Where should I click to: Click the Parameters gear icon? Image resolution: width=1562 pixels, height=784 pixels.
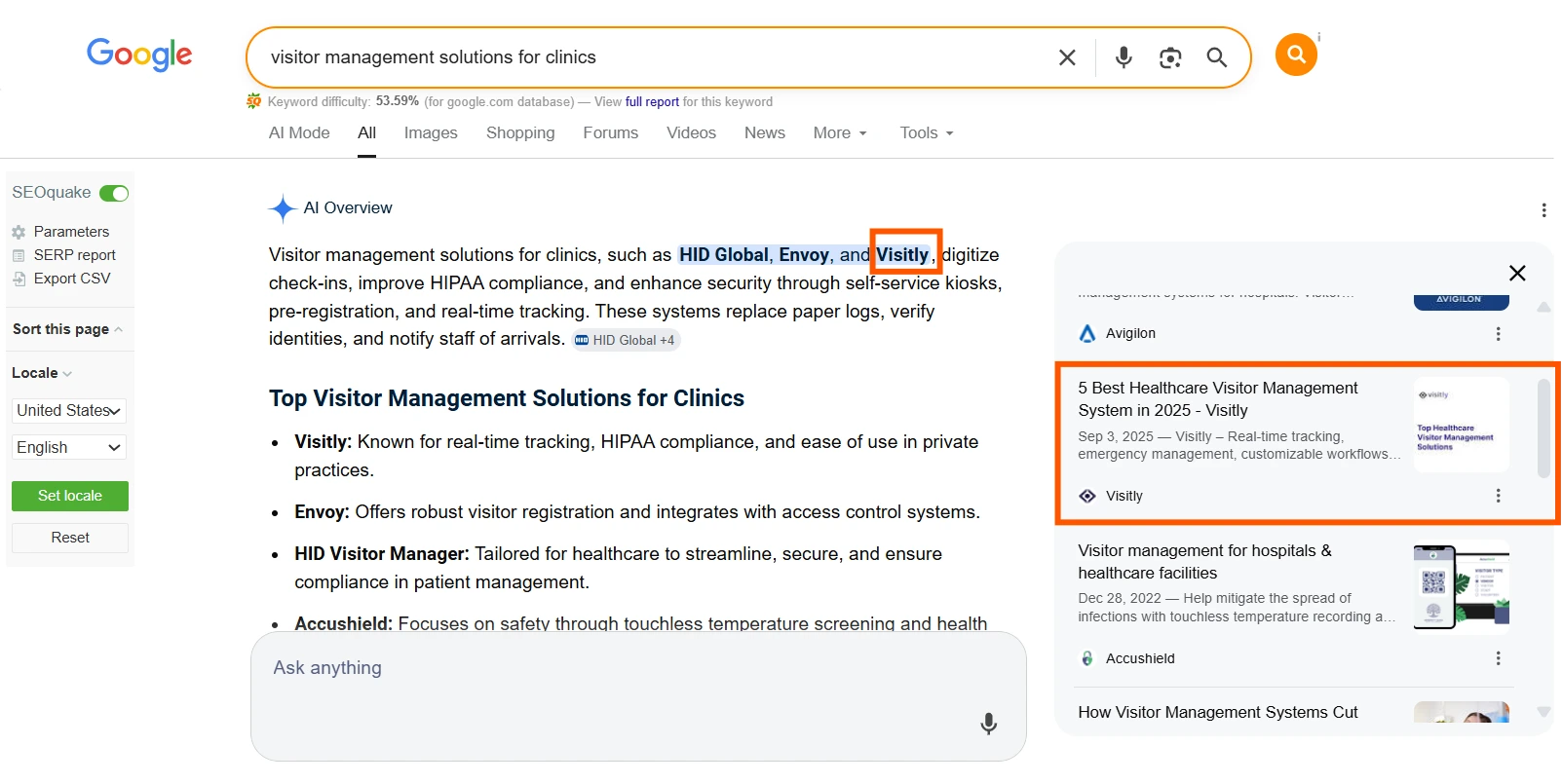coord(19,232)
